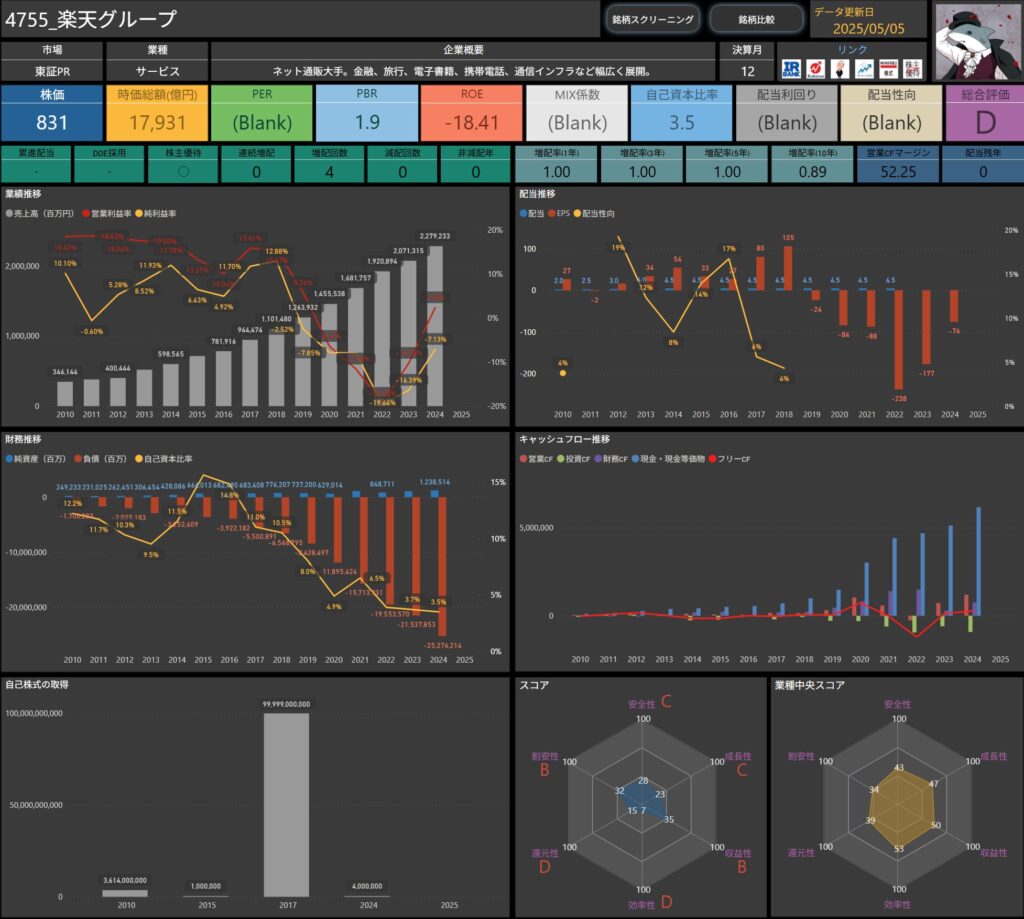Image resolution: width=1024 pixels, height=919 pixels.
Task: Select the 純資産（百万）legend dot
Action: (x=9, y=459)
